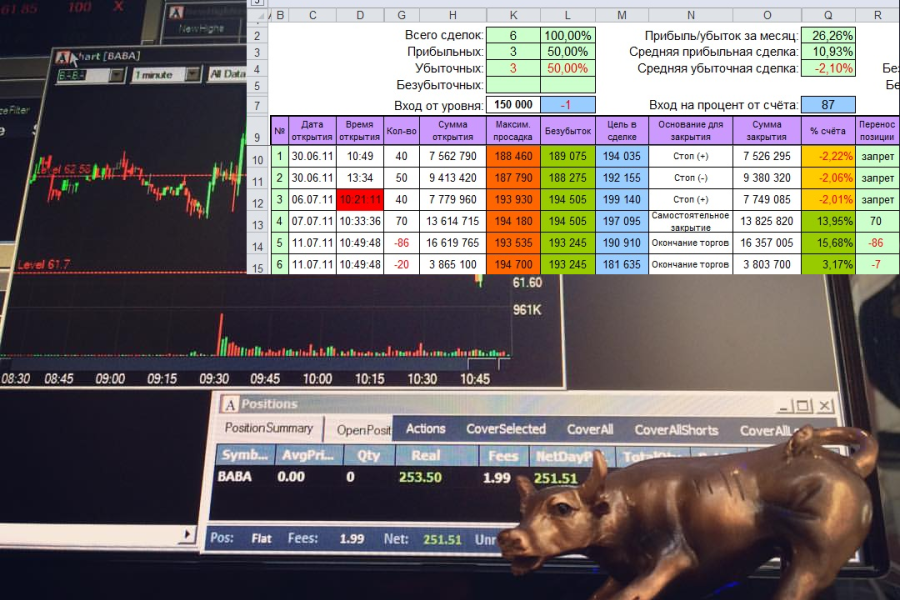Screen dimensions: 900x600
Task: Click CoverSelected in Positions toolbar
Action: (506, 429)
